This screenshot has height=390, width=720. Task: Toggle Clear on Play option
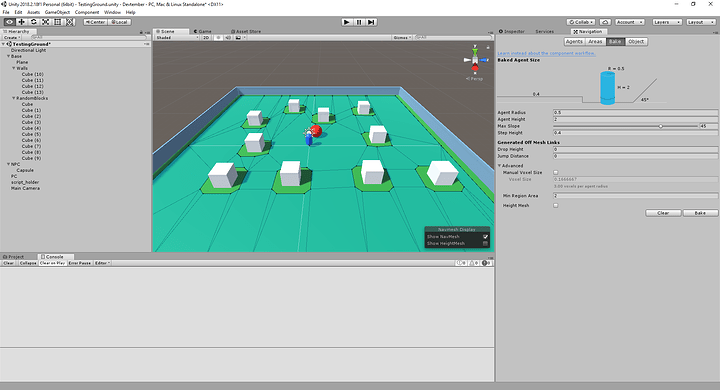[x=52, y=263]
